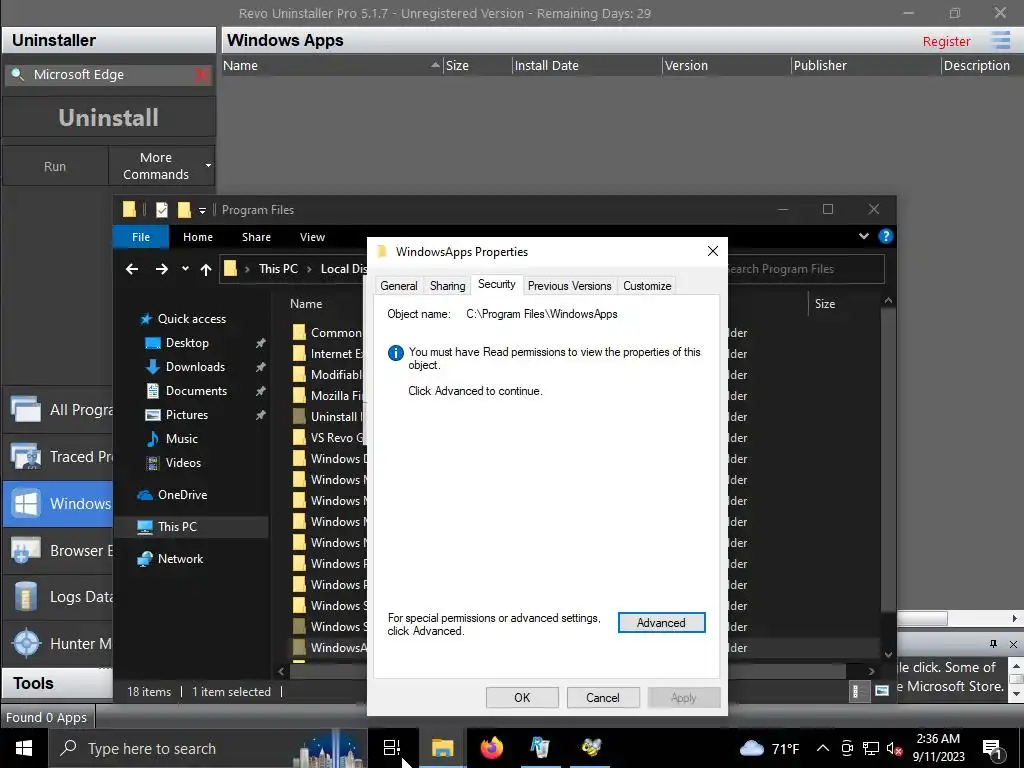The image size is (1024, 768).
Task: Clear the Microsoft Edge search with red X
Action: [x=202, y=75]
